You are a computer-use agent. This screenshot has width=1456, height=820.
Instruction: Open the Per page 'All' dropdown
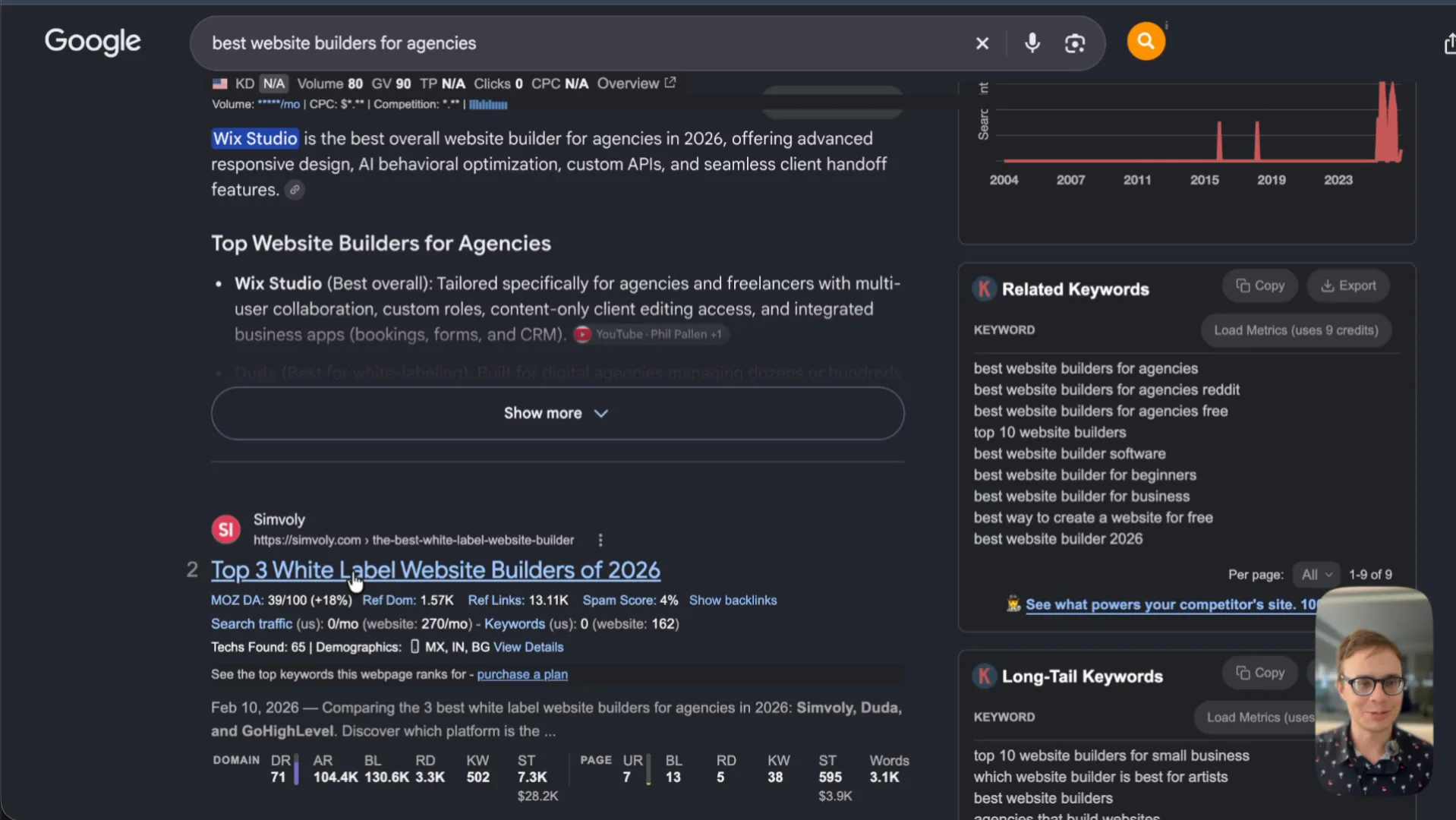1316,575
